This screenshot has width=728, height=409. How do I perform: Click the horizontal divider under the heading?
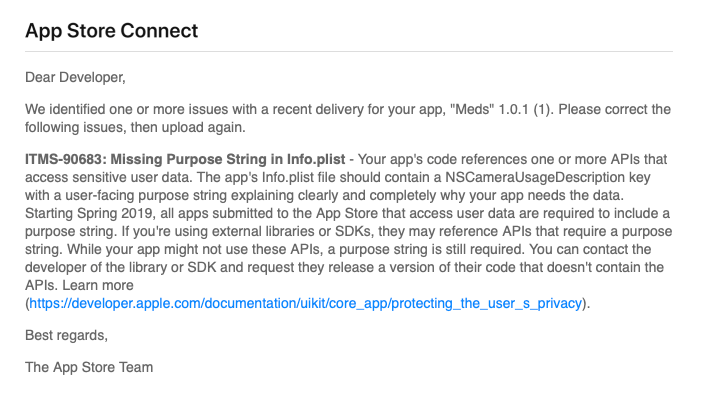tap(349, 52)
